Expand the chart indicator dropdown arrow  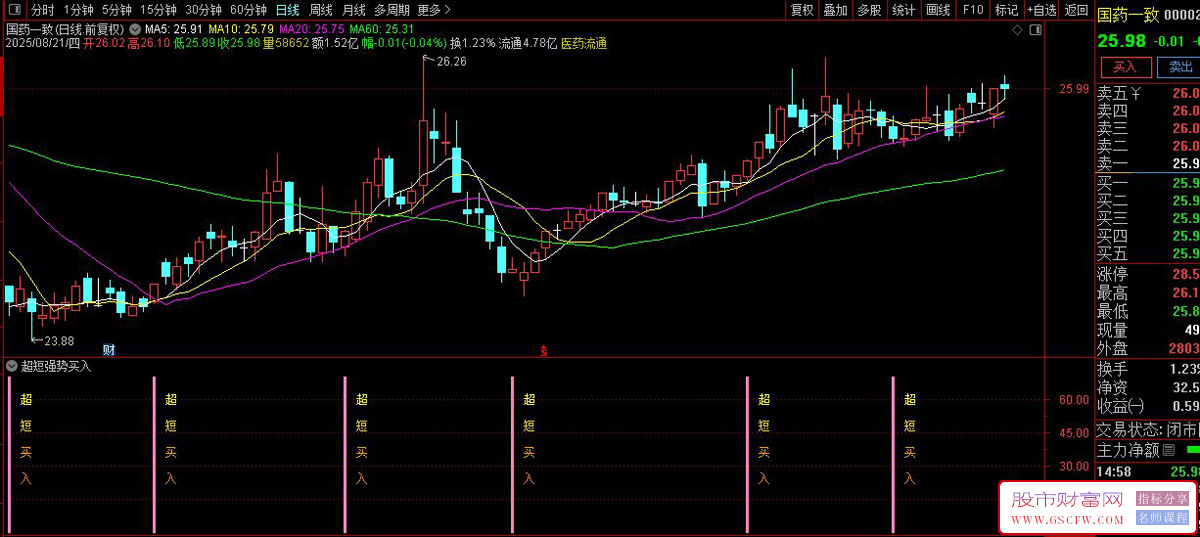[134, 30]
